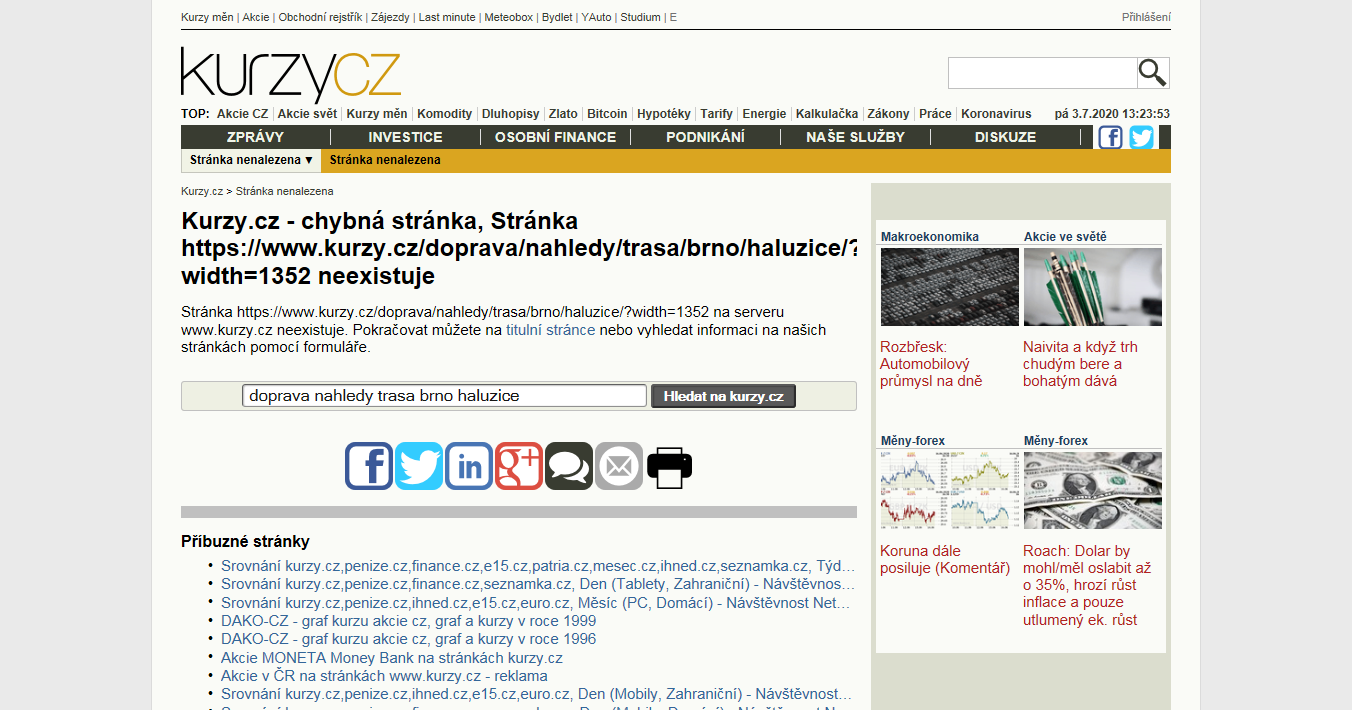Open TOP link 'Akcie CZ'
This screenshot has width=1352, height=710.
(x=242, y=114)
